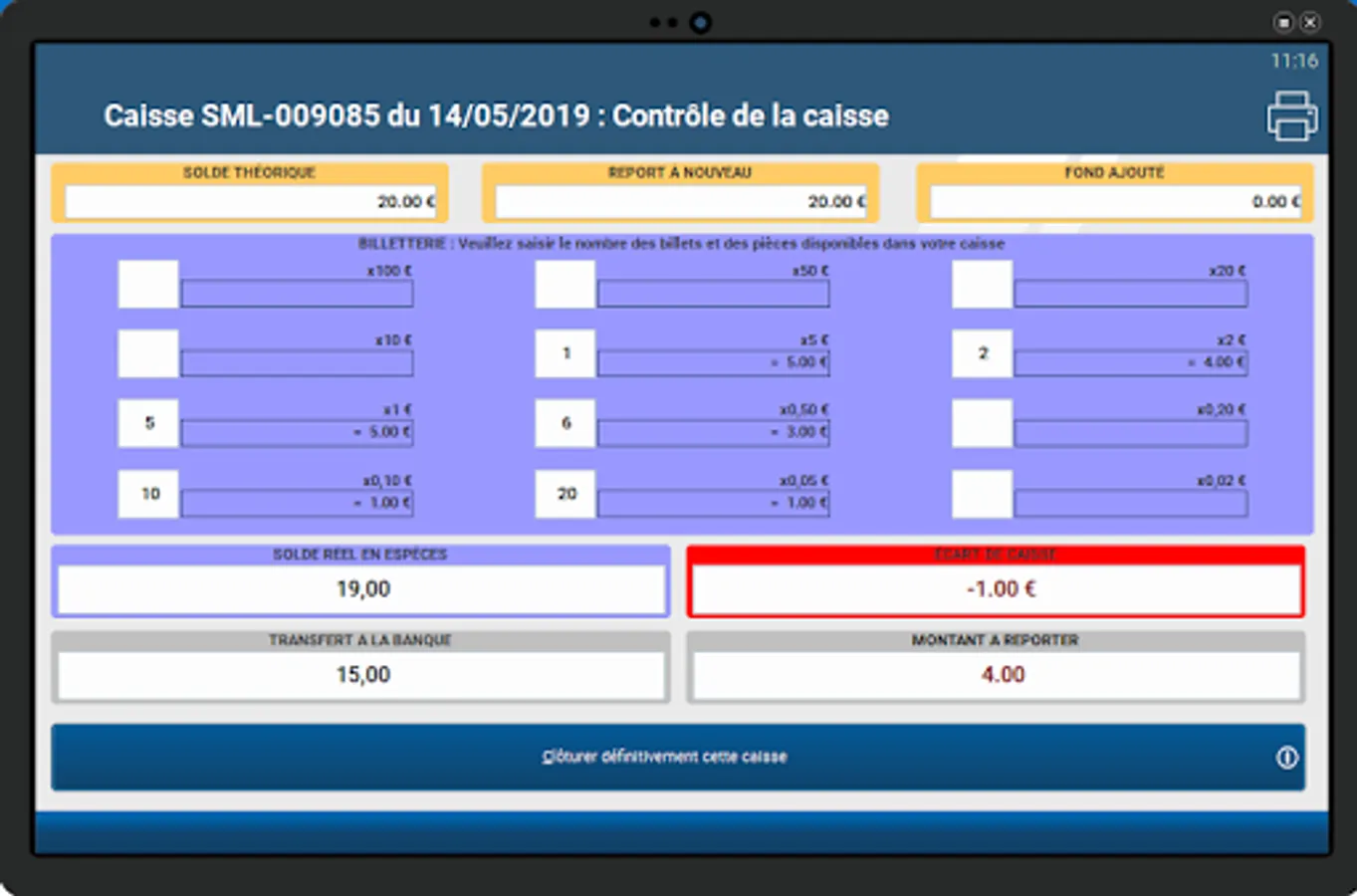Click the Solde théorique field with 20.00 €
The height and width of the screenshot is (896, 1357).
pos(250,202)
